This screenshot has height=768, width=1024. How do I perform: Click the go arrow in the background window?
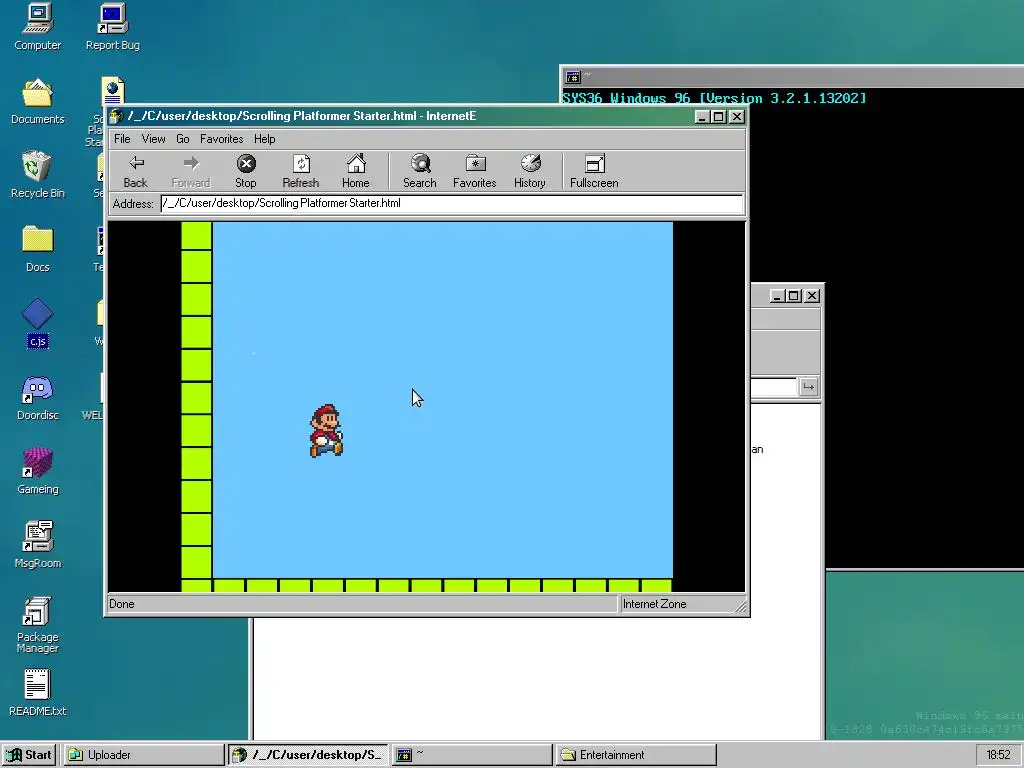[x=808, y=387]
